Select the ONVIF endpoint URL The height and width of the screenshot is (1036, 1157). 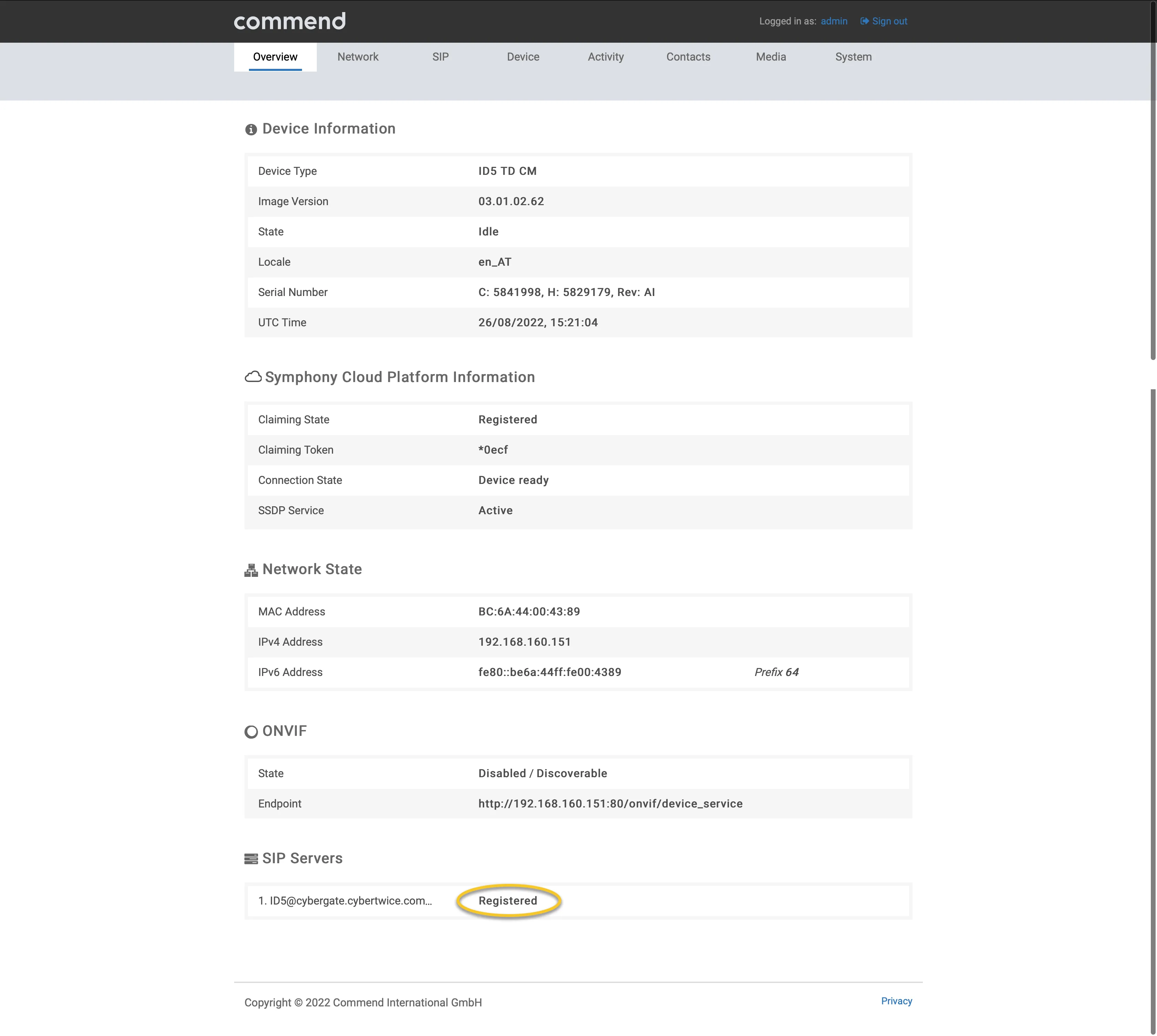(610, 803)
